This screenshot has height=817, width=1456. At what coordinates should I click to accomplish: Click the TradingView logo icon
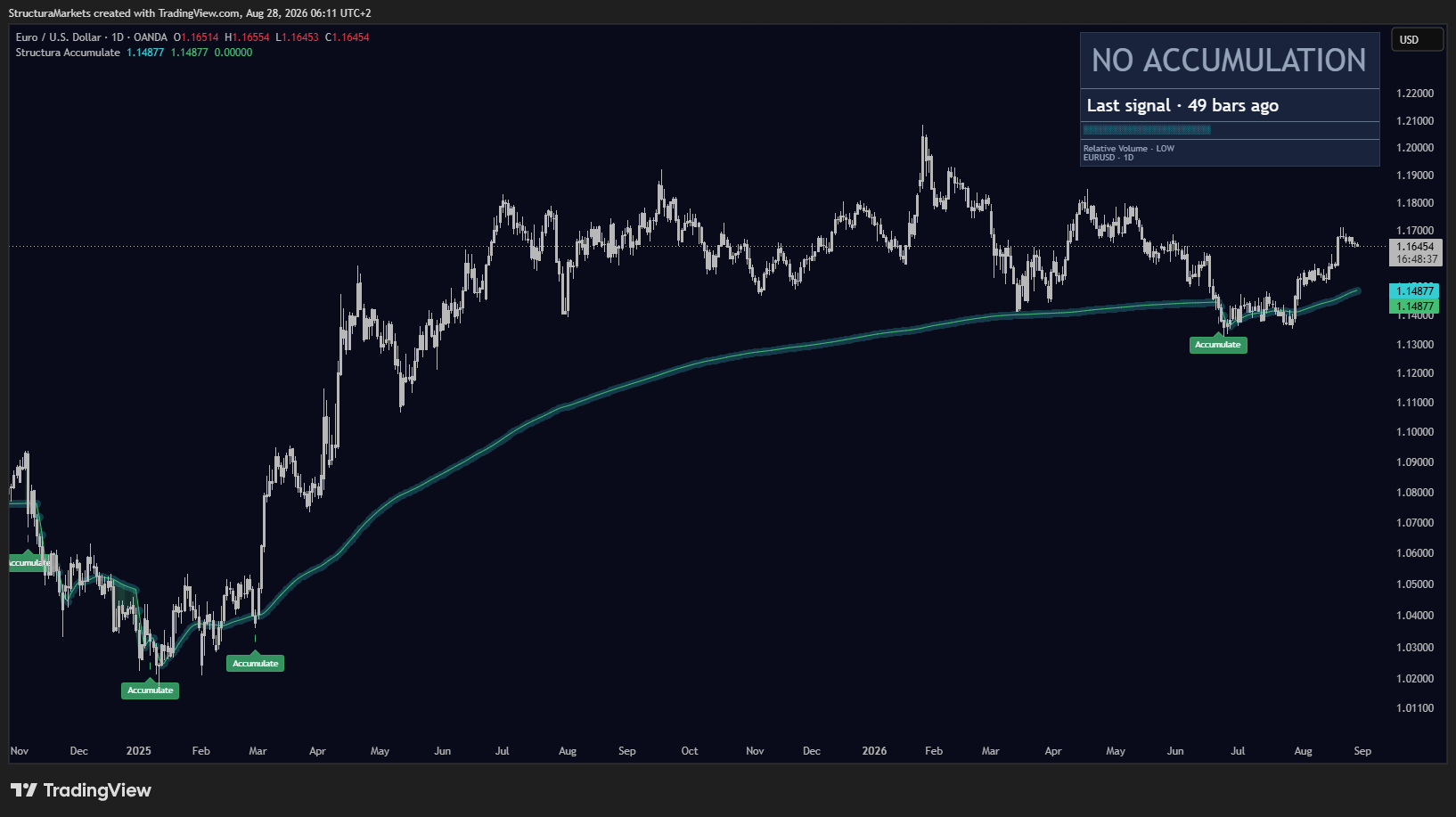23,790
